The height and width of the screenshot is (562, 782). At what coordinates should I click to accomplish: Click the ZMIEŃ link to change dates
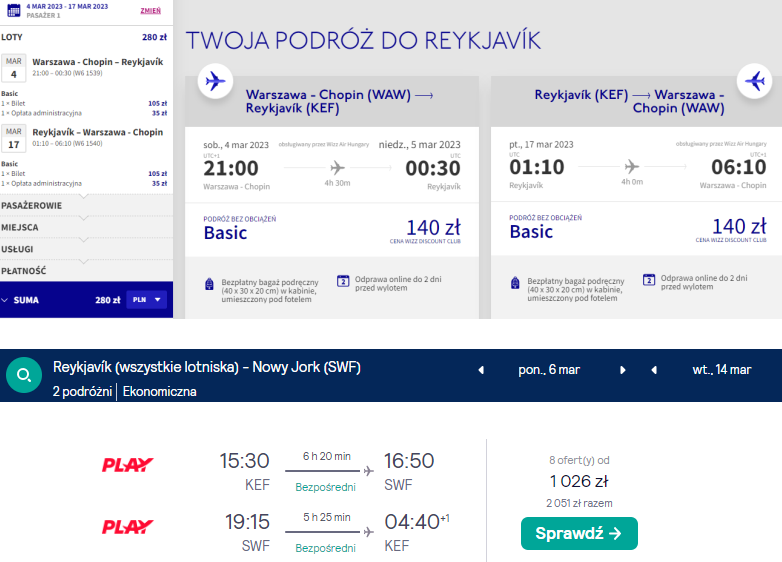coord(150,9)
